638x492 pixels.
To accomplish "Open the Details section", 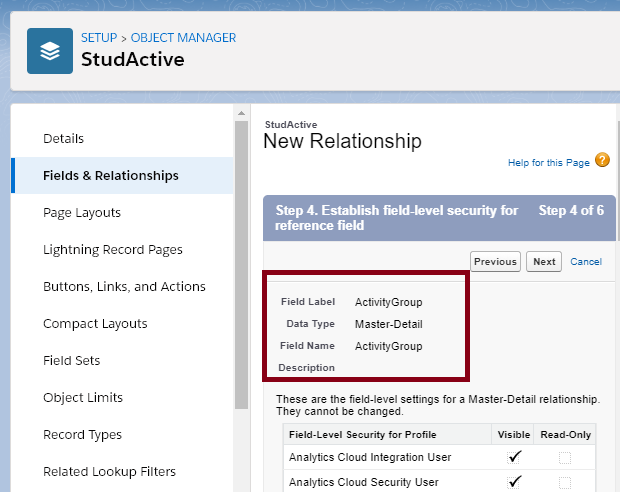I will pyautogui.click(x=63, y=138).
